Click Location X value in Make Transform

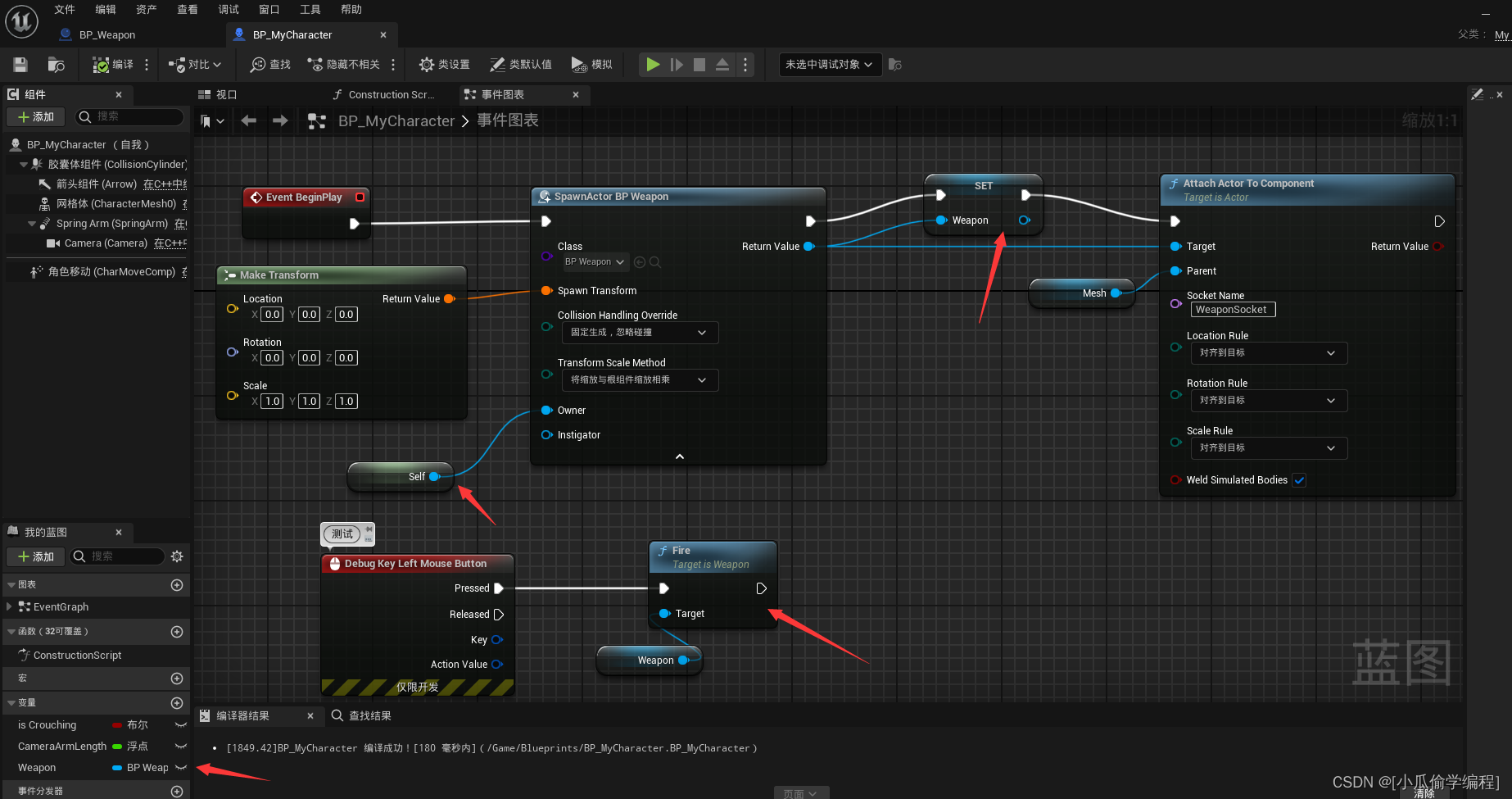pos(273,315)
